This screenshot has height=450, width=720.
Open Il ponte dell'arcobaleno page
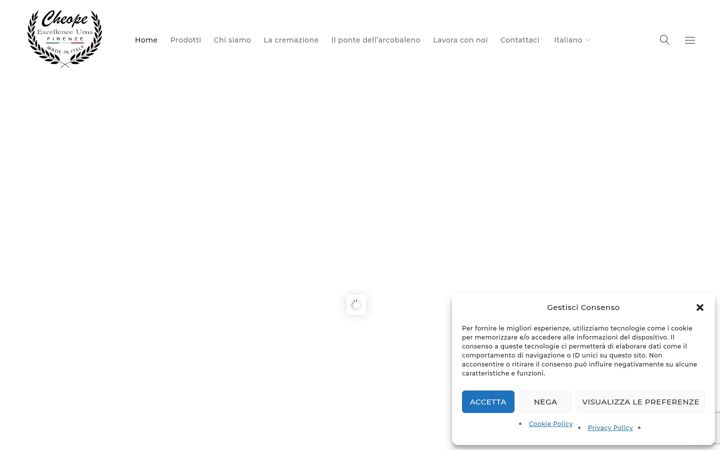pos(376,40)
